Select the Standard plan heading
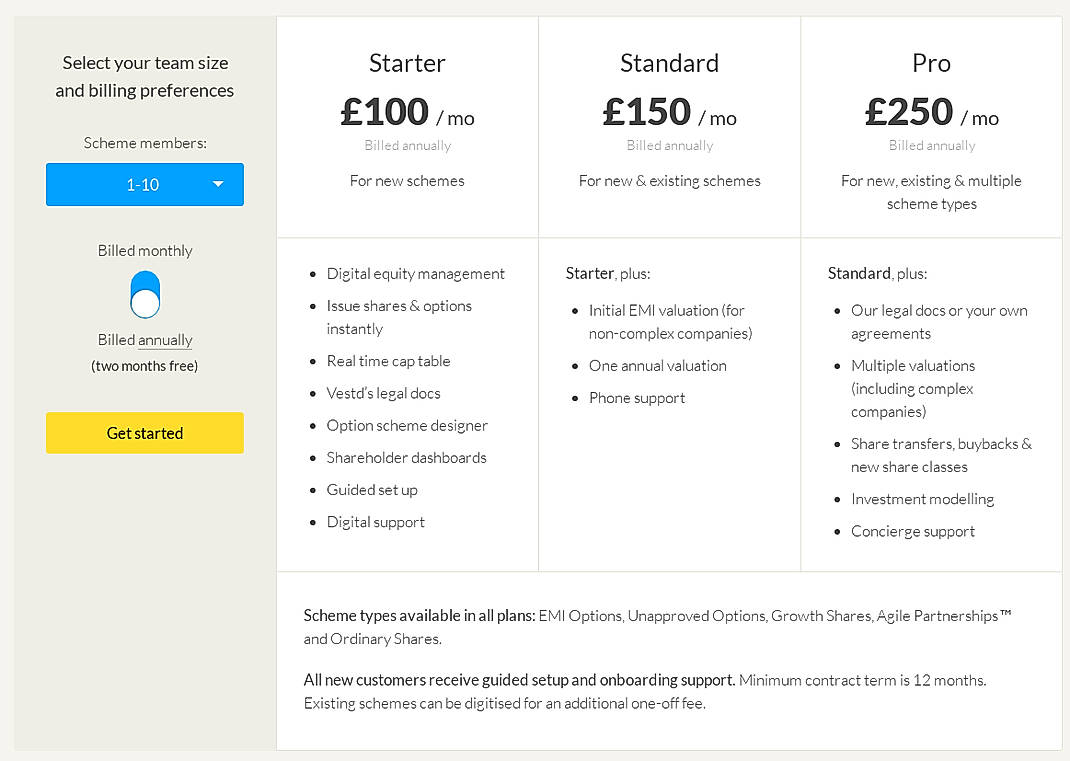This screenshot has height=761, width=1070. pyautogui.click(x=669, y=62)
